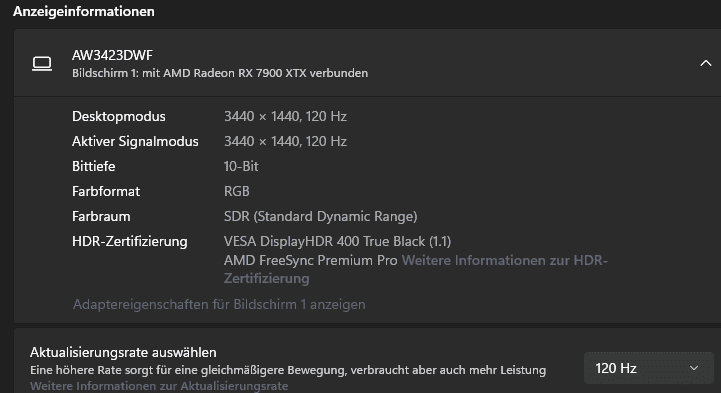This screenshot has height=393, width=721.
Task: Click the Farbraum SDR value text
Action: pos(320,216)
